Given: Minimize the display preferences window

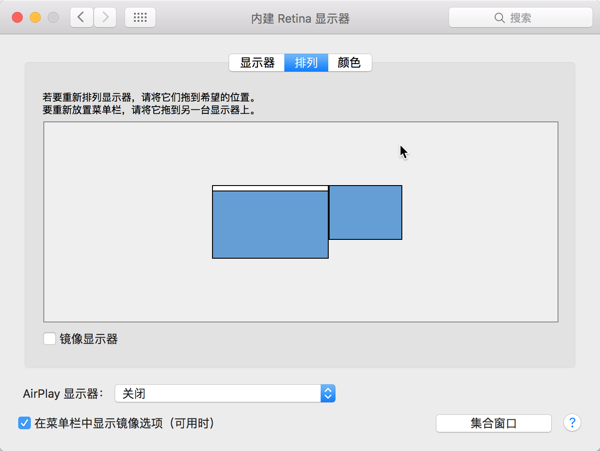Looking at the screenshot, I should pyautogui.click(x=34, y=18).
